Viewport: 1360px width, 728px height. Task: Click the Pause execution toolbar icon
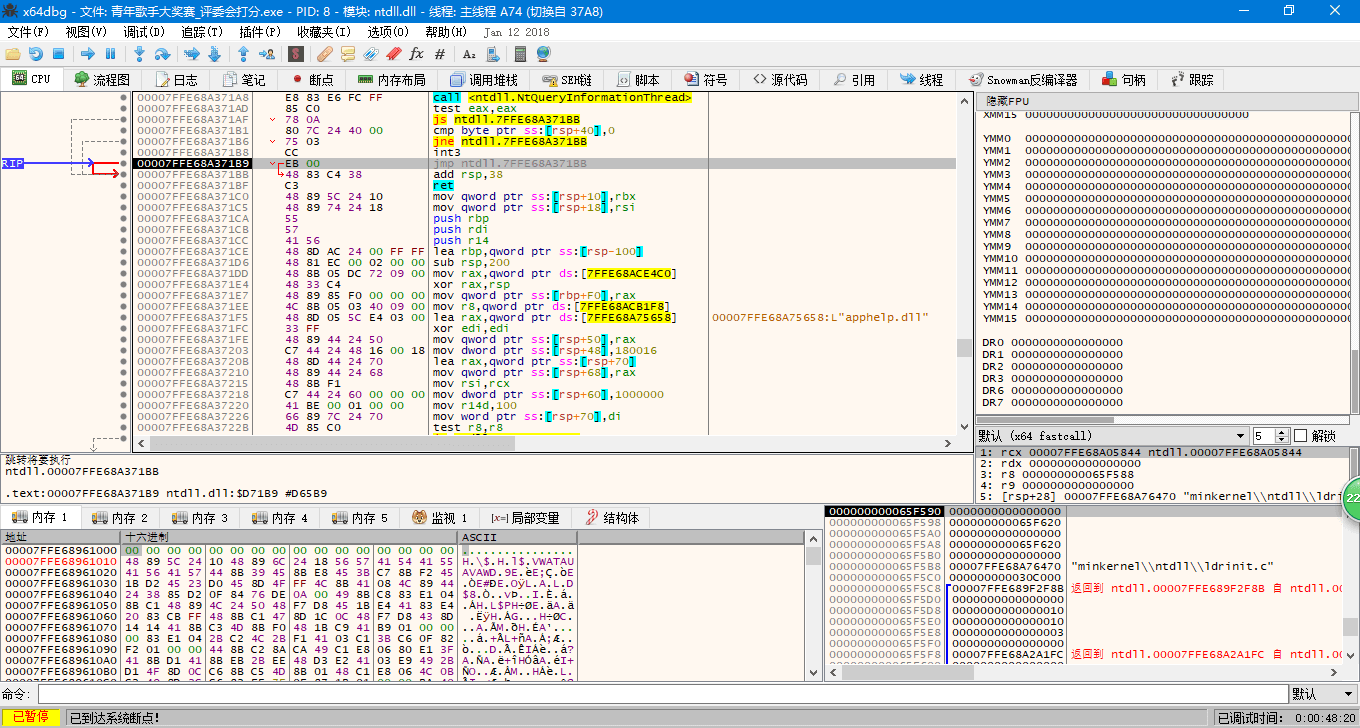[x=111, y=54]
